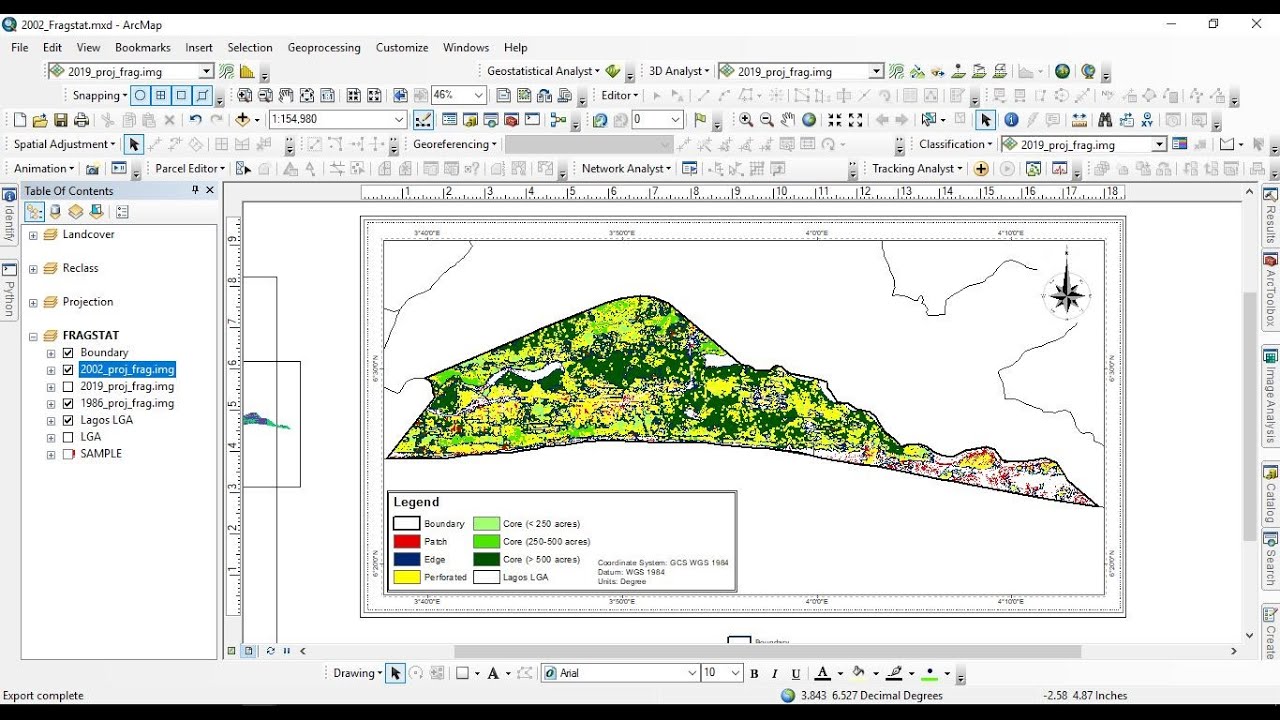Uncheck the Boundary layer checkbox
This screenshot has height=720, width=1280.
coord(68,353)
